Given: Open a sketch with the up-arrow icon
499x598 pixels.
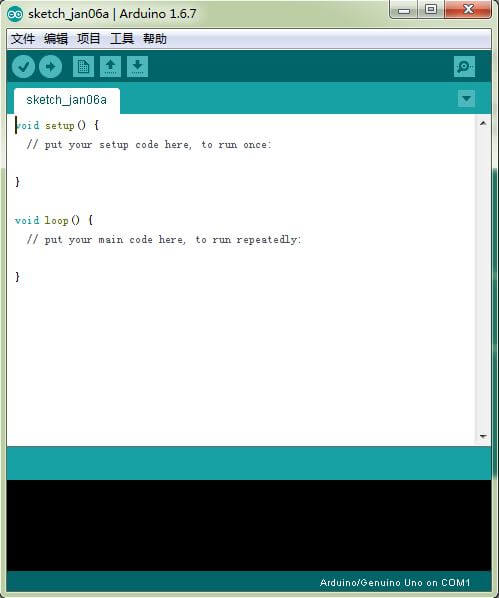Looking at the screenshot, I should 110,67.
